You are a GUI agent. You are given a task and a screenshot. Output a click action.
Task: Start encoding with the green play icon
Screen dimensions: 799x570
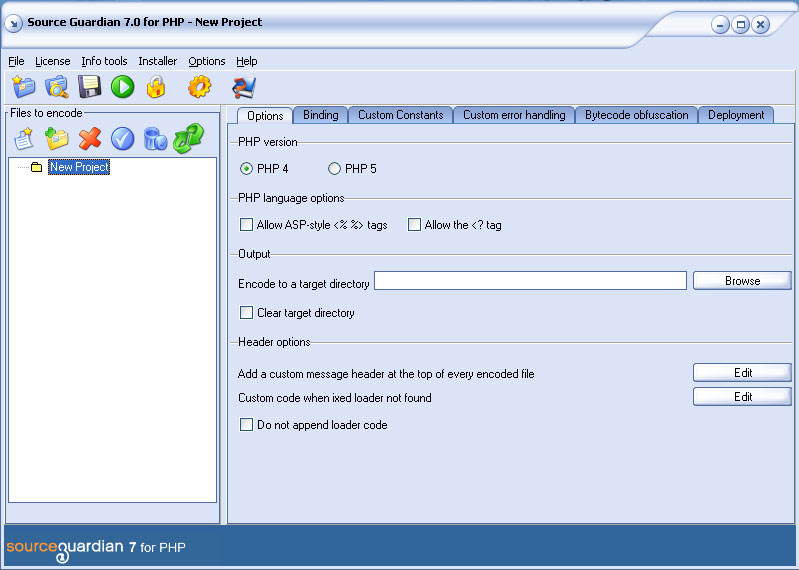click(x=122, y=87)
